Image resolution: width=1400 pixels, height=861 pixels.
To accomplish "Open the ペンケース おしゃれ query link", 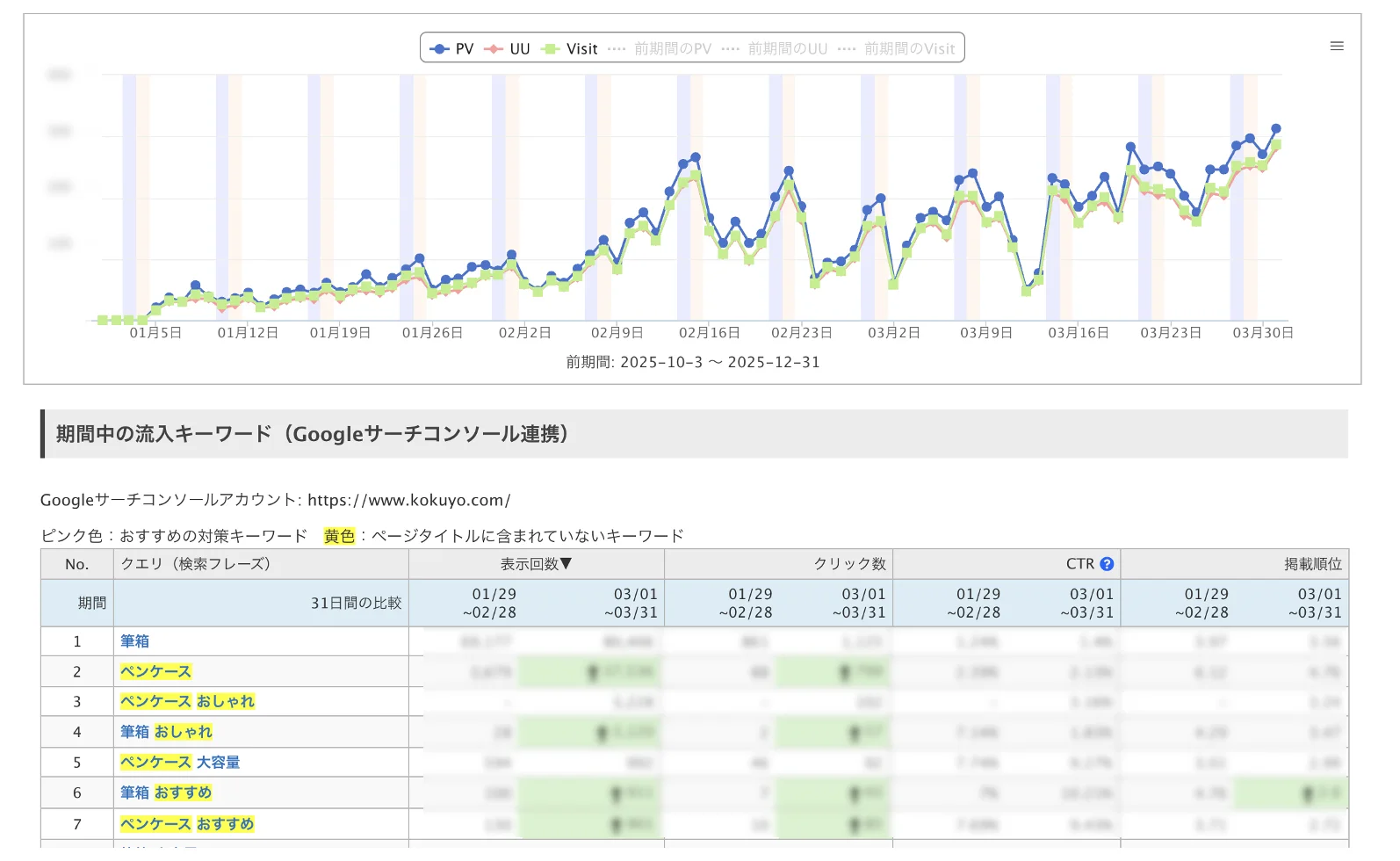I will click(x=187, y=701).
